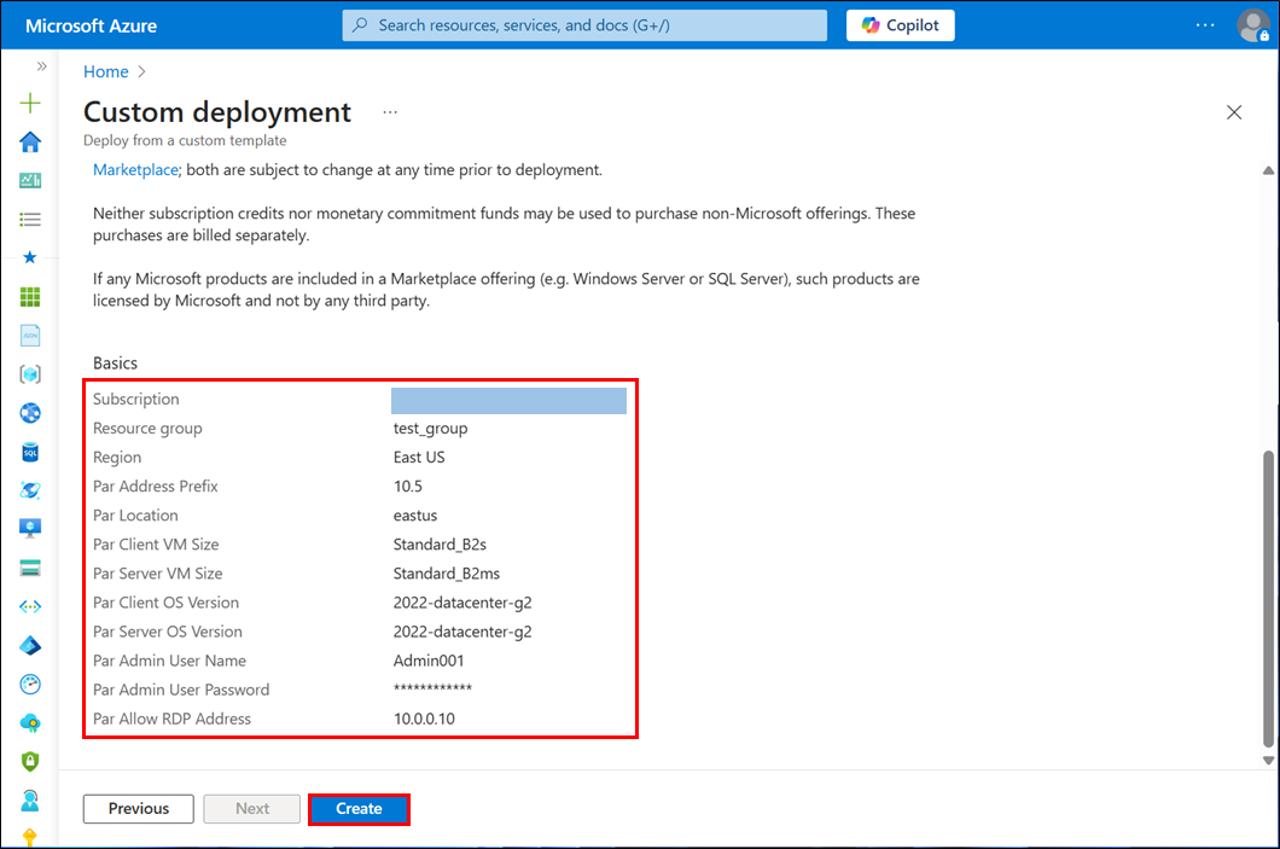This screenshot has height=849, width=1280.
Task: Open the Dashboard icon
Action: (x=30, y=181)
